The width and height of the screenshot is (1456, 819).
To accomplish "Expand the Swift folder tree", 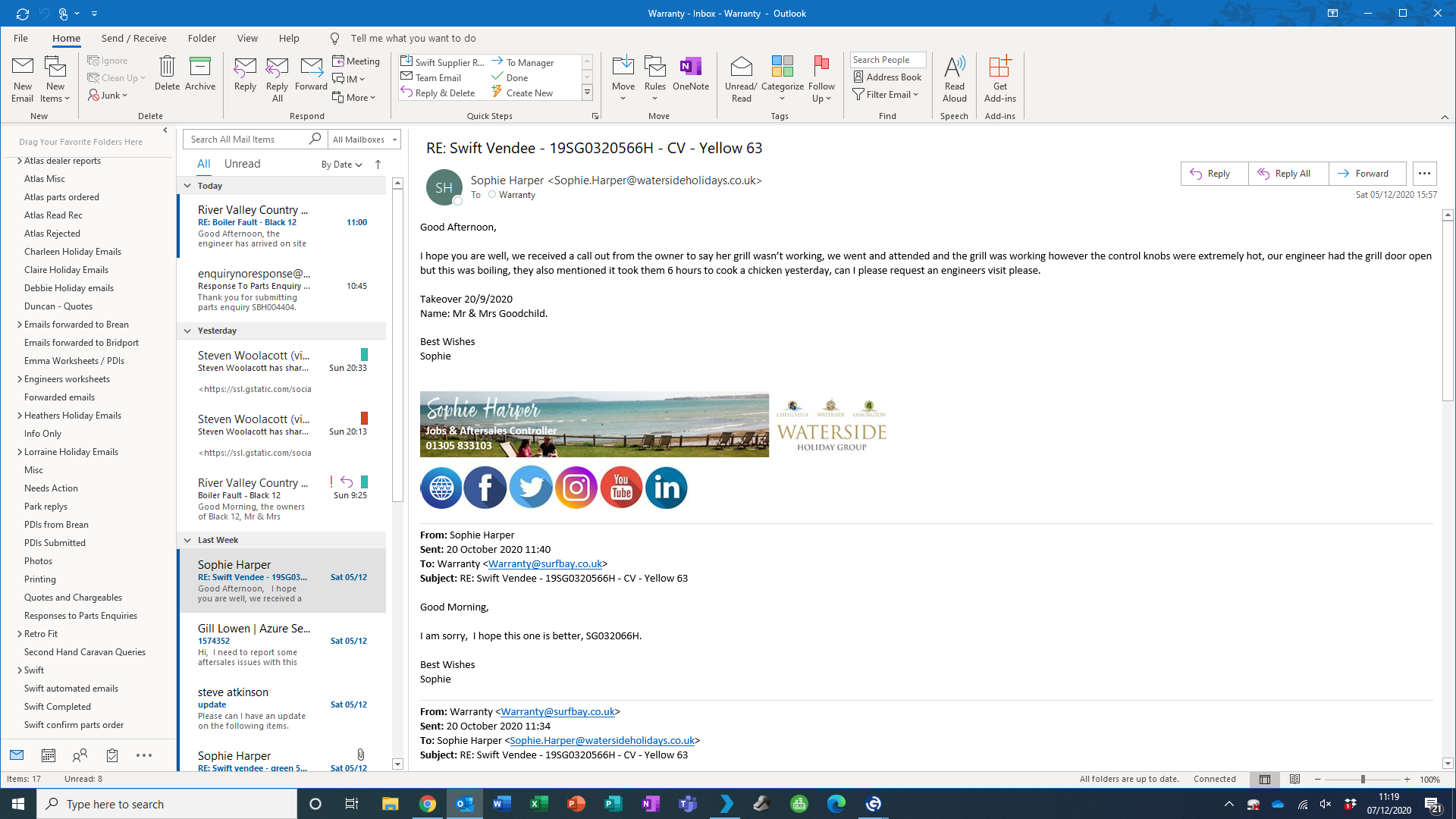I will pos(20,670).
